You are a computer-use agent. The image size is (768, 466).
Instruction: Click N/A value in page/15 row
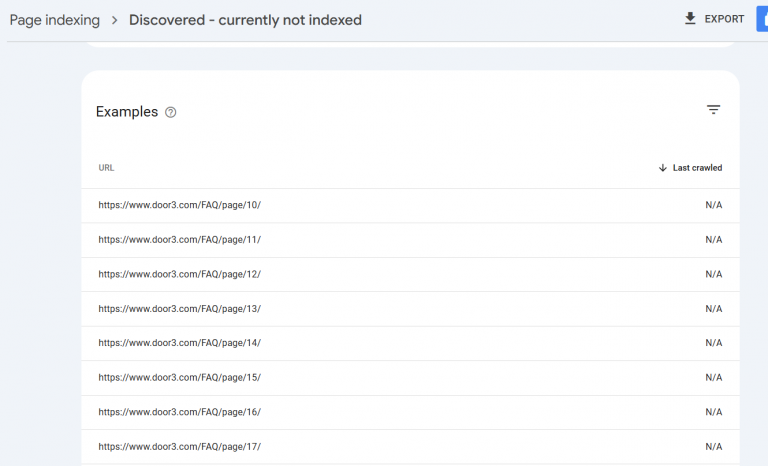(714, 378)
